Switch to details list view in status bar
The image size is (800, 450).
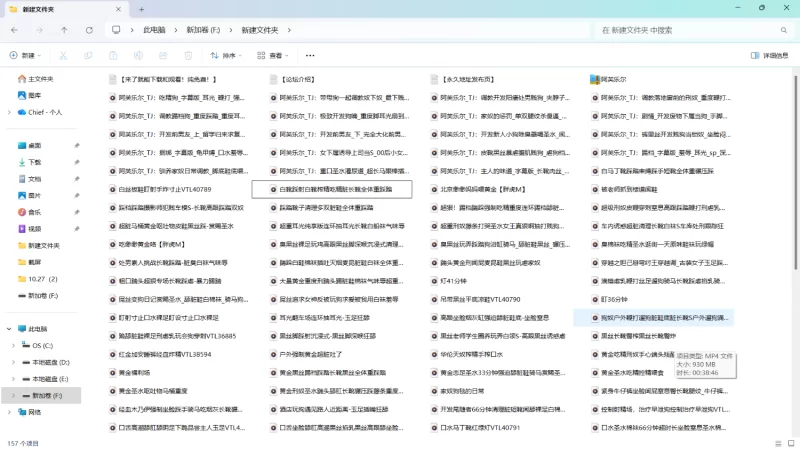coord(778,443)
